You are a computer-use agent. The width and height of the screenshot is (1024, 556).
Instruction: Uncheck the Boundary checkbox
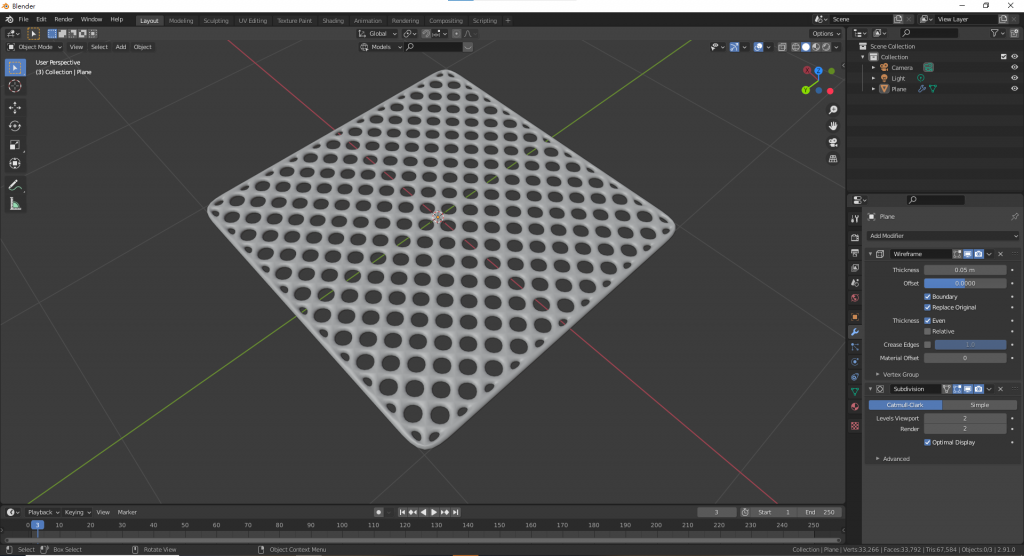pos(928,296)
